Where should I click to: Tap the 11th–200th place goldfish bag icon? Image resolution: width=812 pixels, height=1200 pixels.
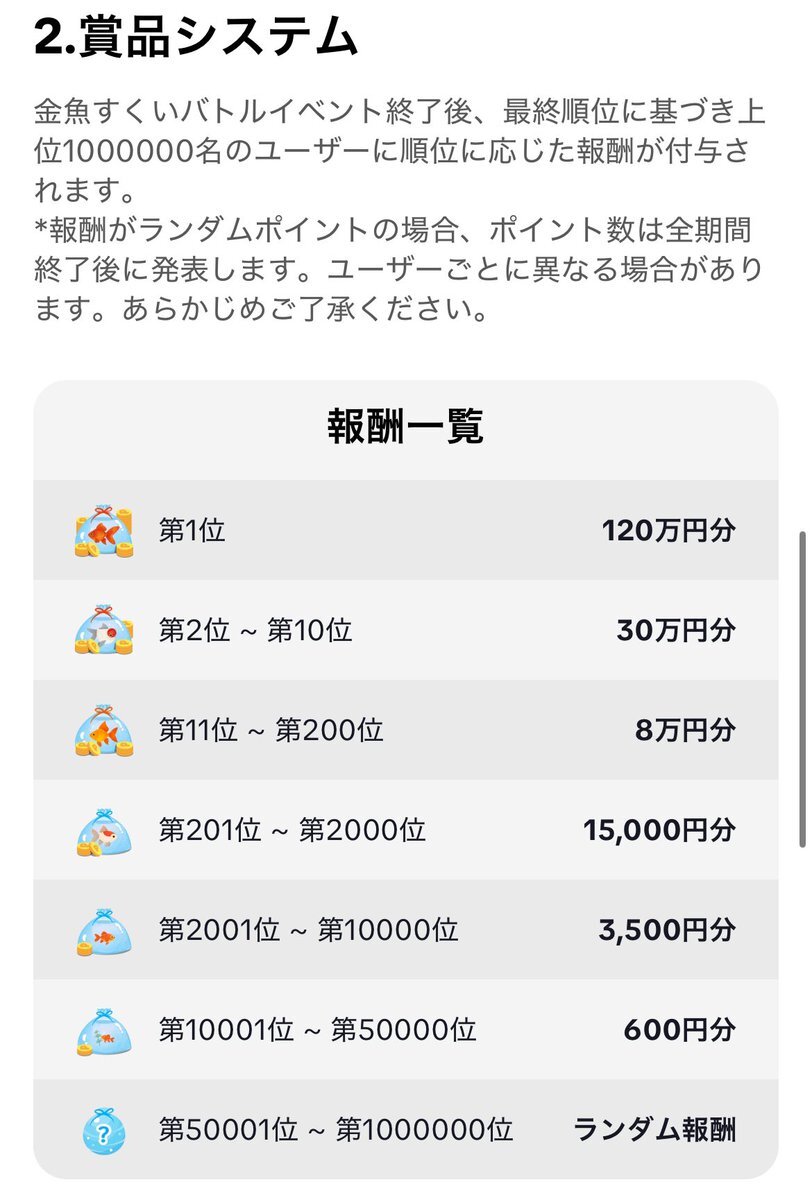103,731
